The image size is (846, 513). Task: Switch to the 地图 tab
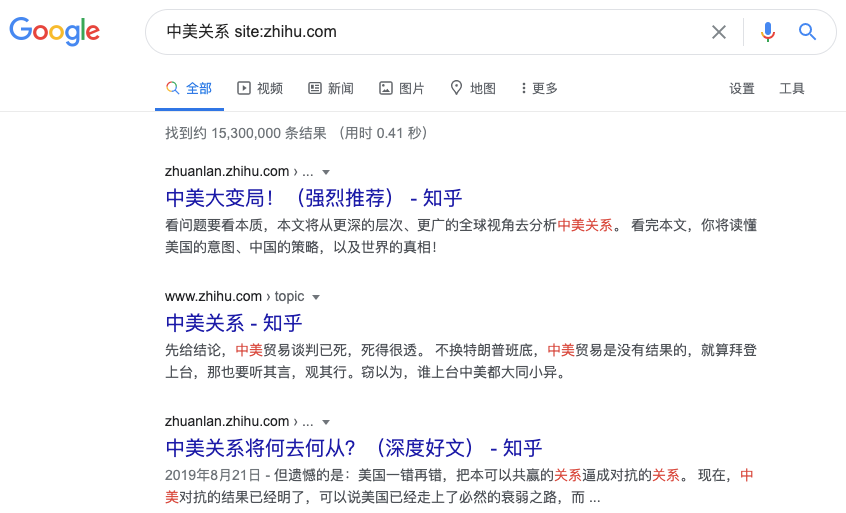pyautogui.click(x=473, y=88)
